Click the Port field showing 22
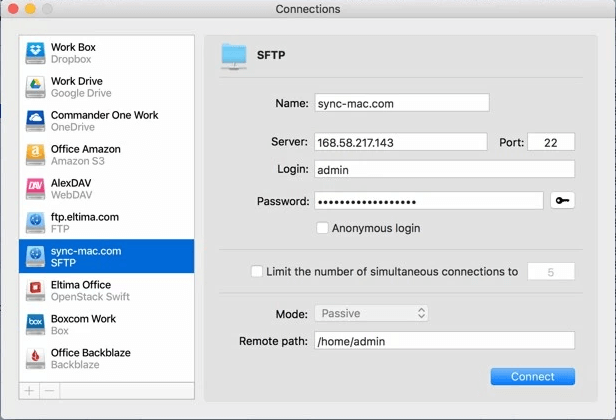The image size is (616, 420). (551, 142)
